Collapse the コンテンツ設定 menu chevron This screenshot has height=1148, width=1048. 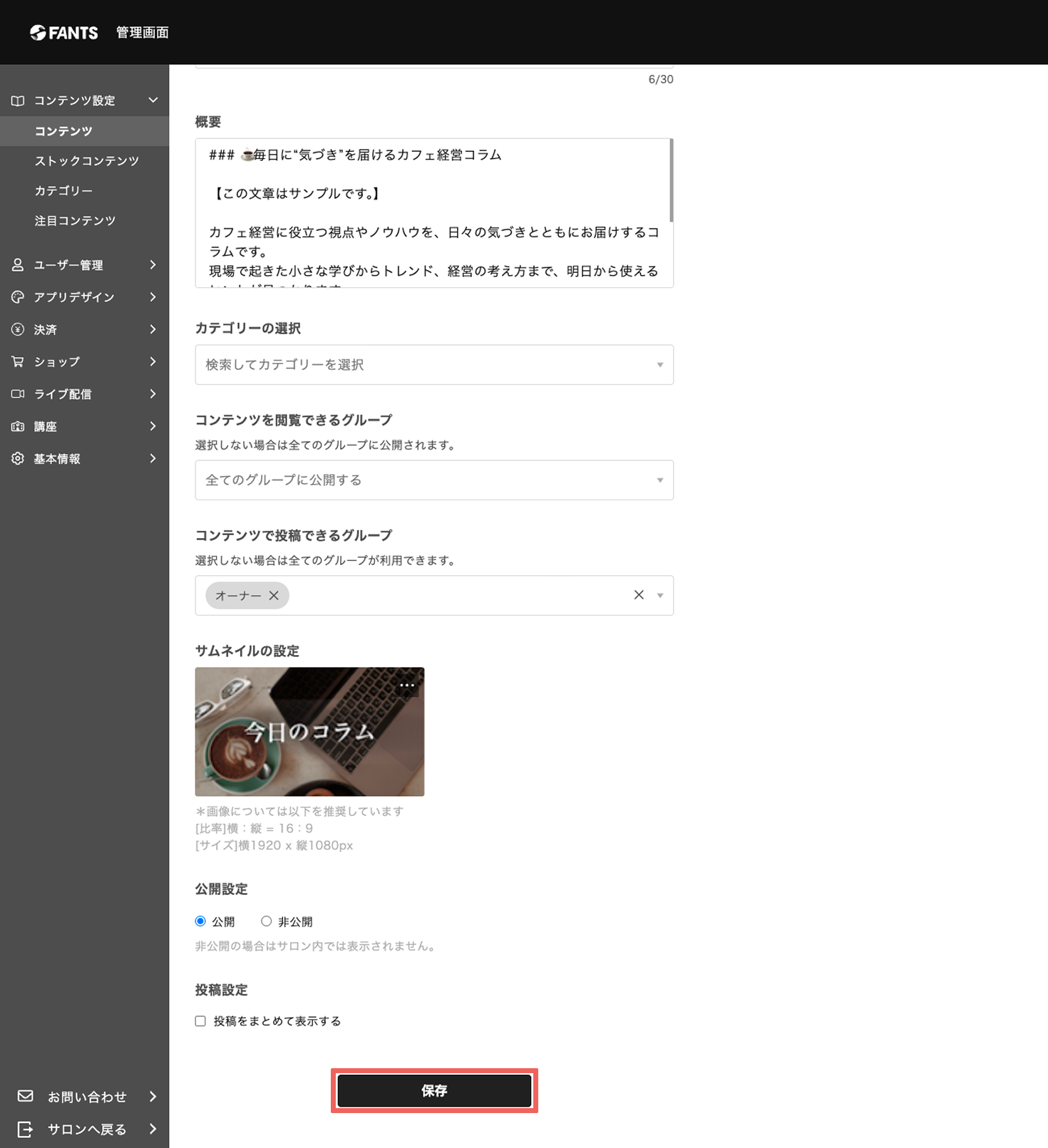pos(153,100)
